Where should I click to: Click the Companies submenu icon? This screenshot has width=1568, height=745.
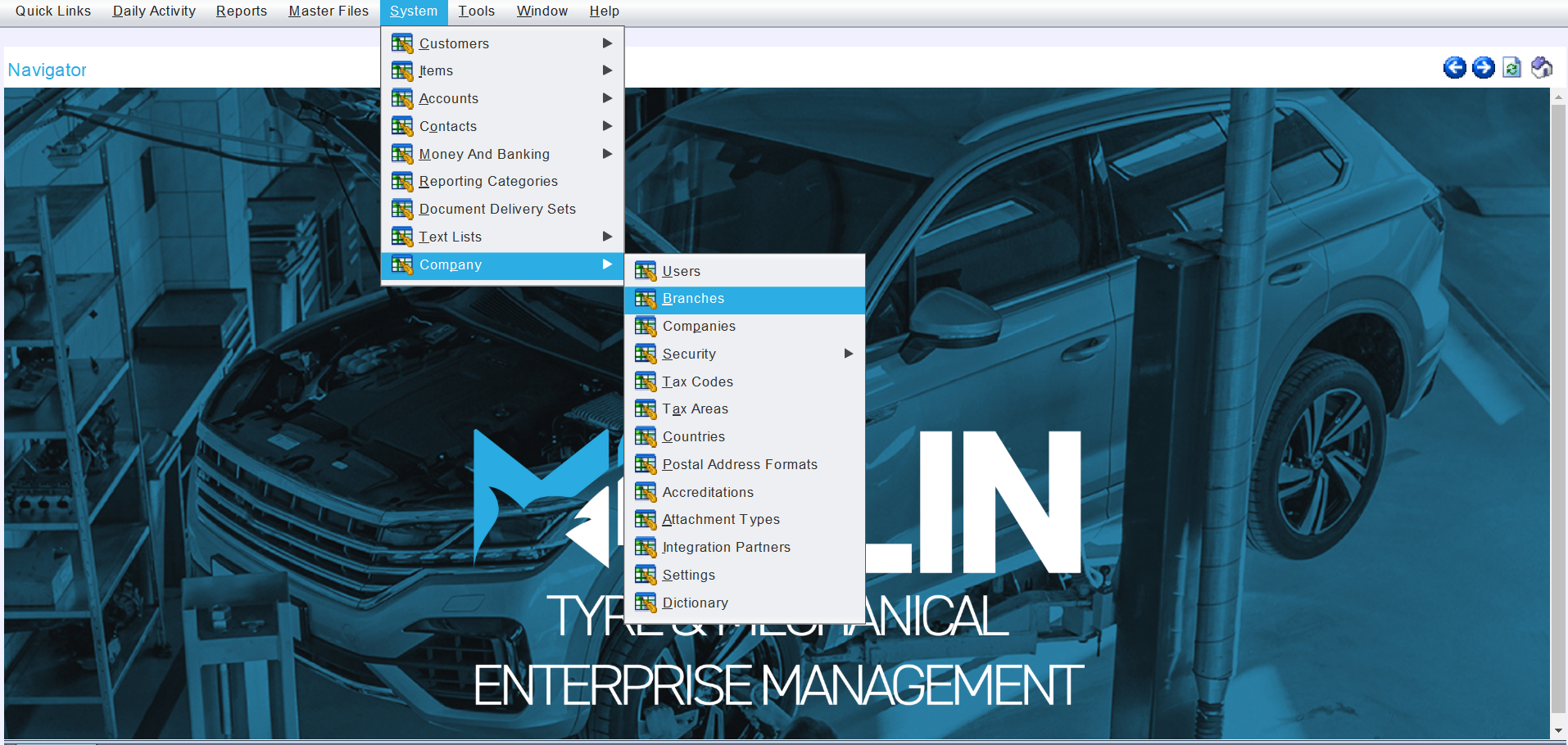click(x=646, y=326)
